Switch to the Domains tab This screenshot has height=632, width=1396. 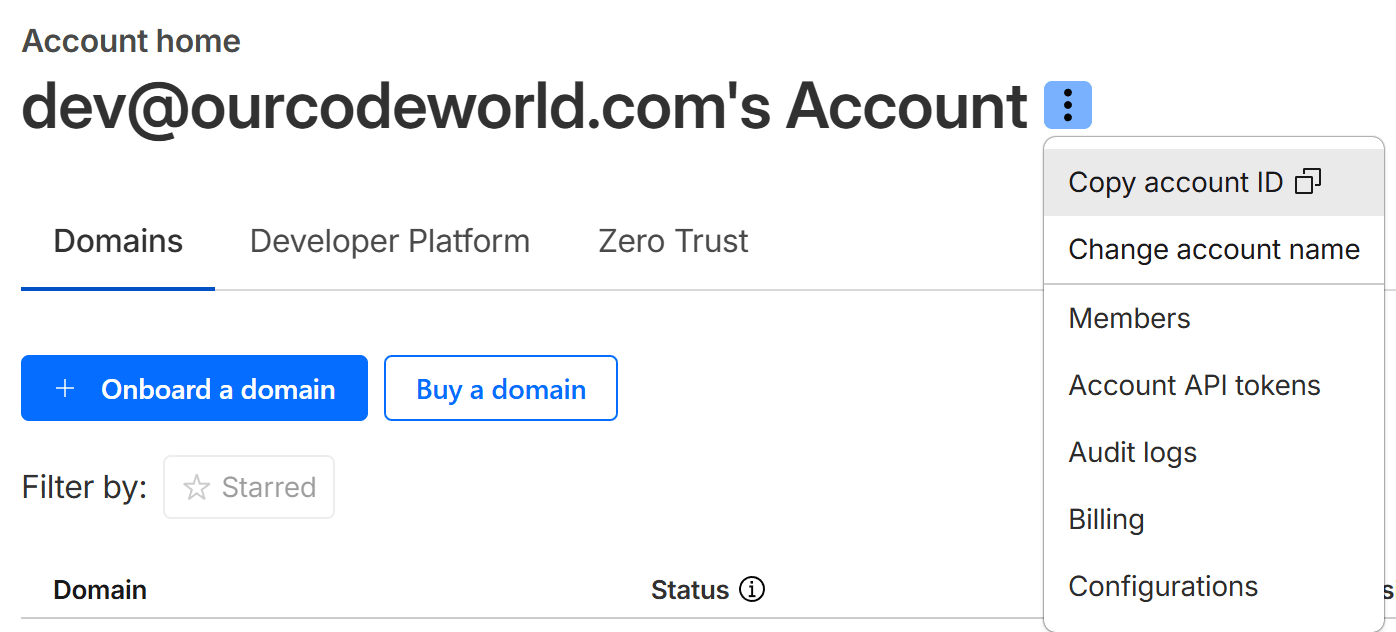pos(118,242)
